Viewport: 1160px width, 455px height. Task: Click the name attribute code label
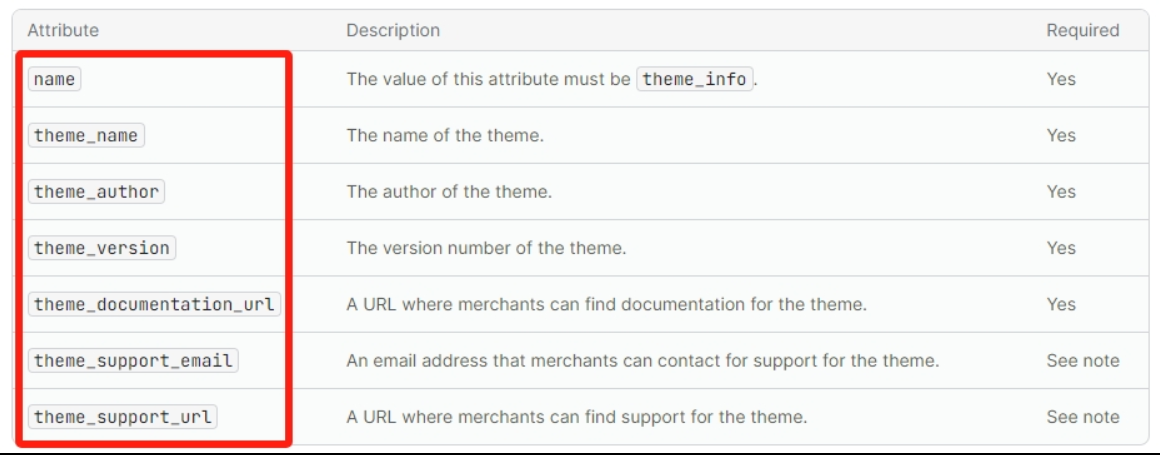click(x=55, y=80)
